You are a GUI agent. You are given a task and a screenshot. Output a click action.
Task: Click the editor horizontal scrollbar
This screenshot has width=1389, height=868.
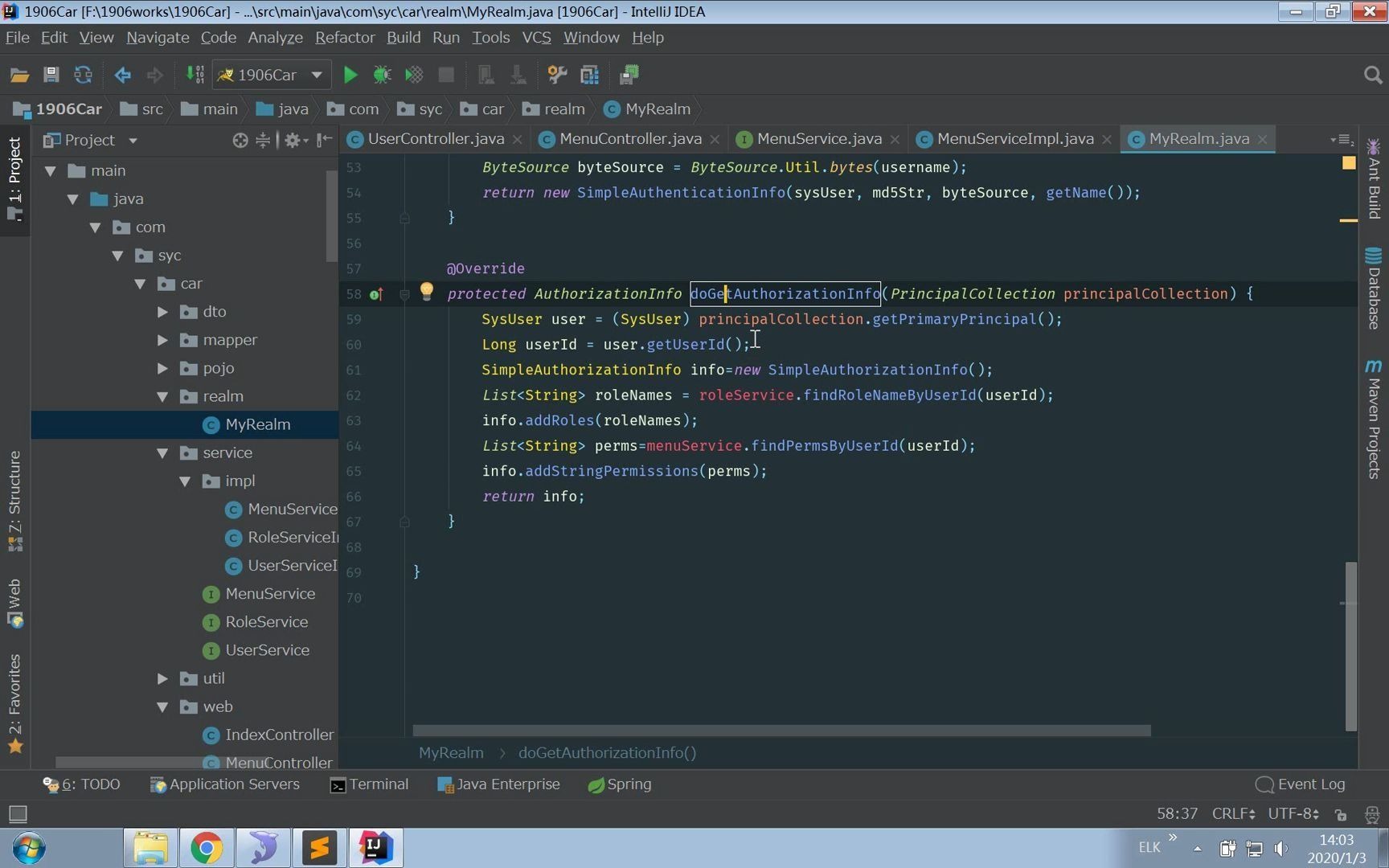781,731
